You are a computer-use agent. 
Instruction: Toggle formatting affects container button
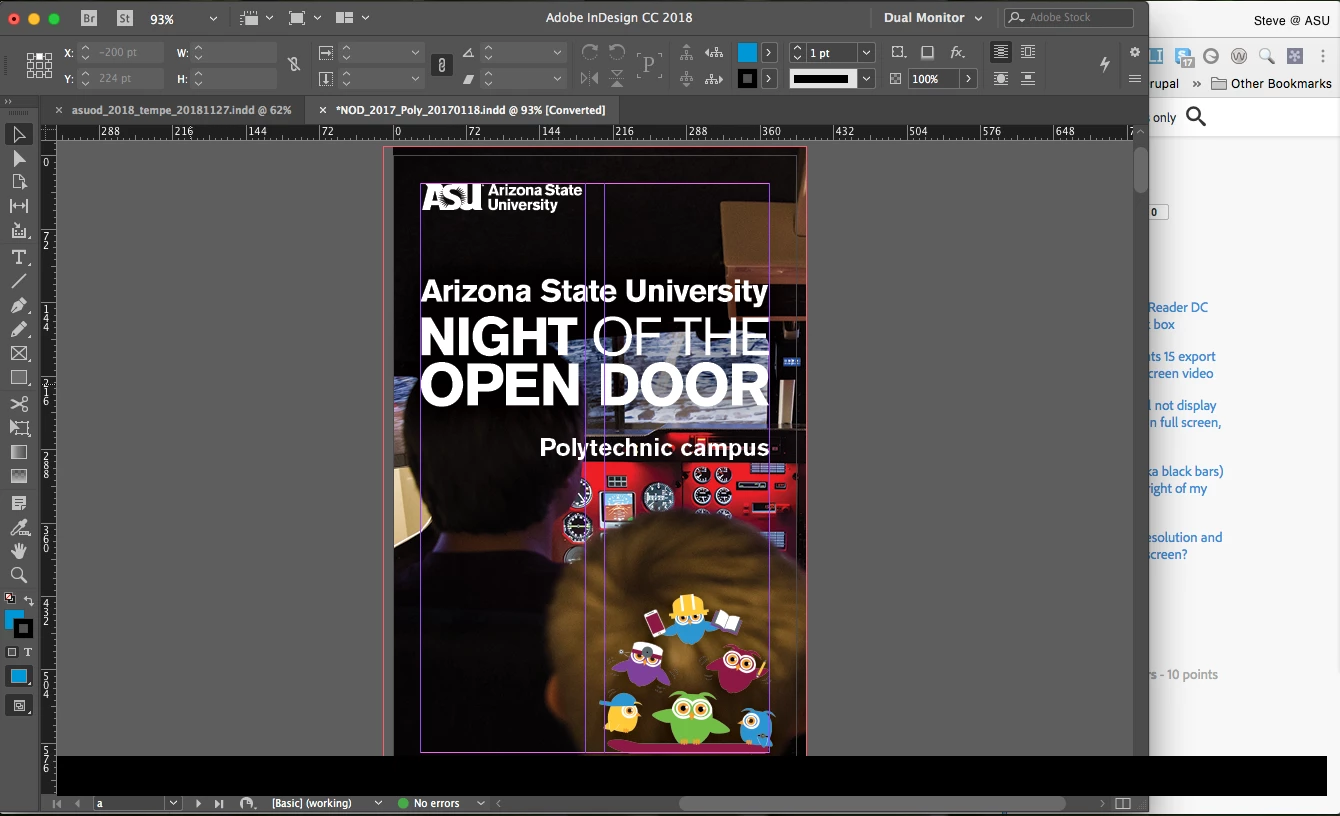[x=12, y=652]
